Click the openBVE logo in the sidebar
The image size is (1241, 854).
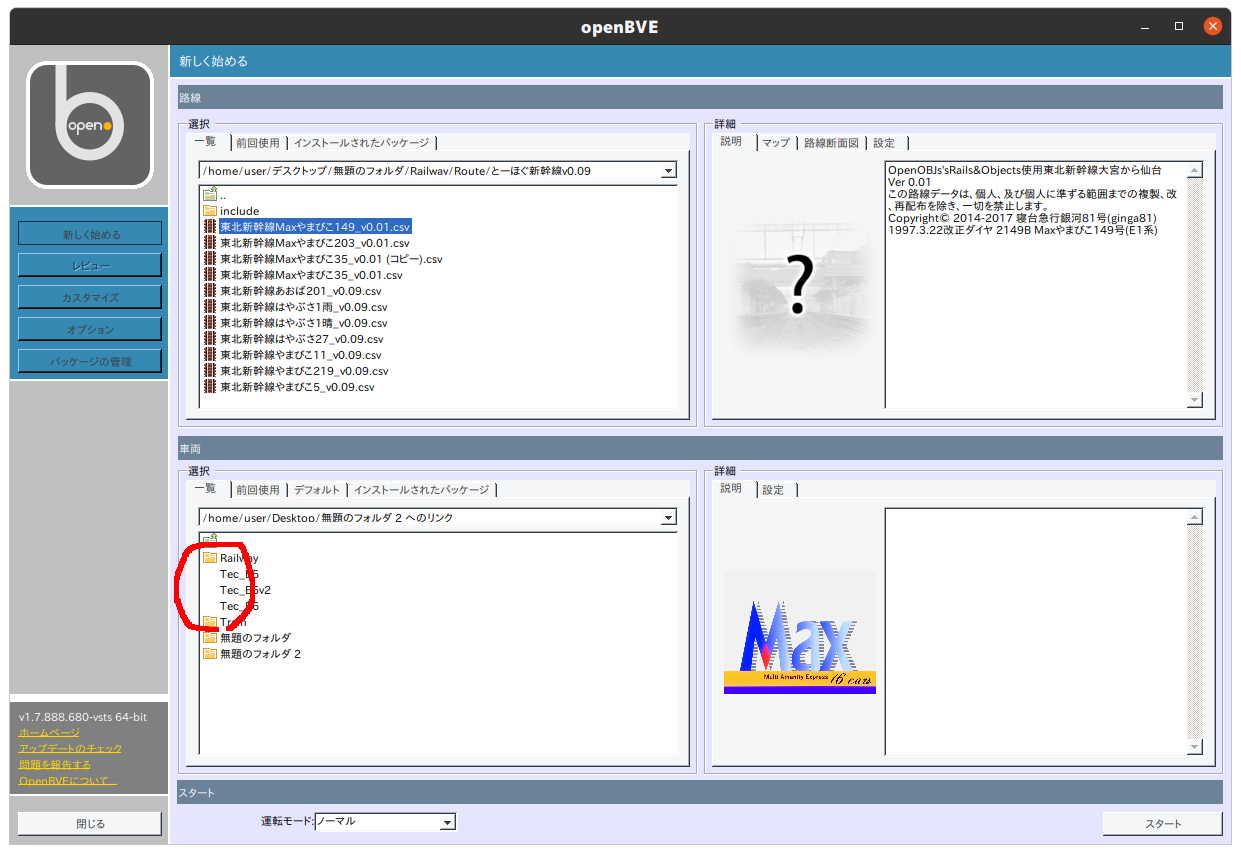(89, 124)
